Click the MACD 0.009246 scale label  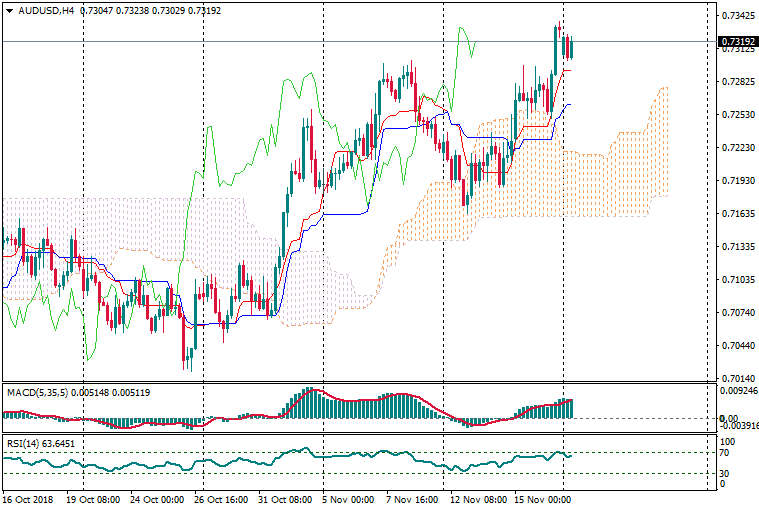[x=738, y=392]
